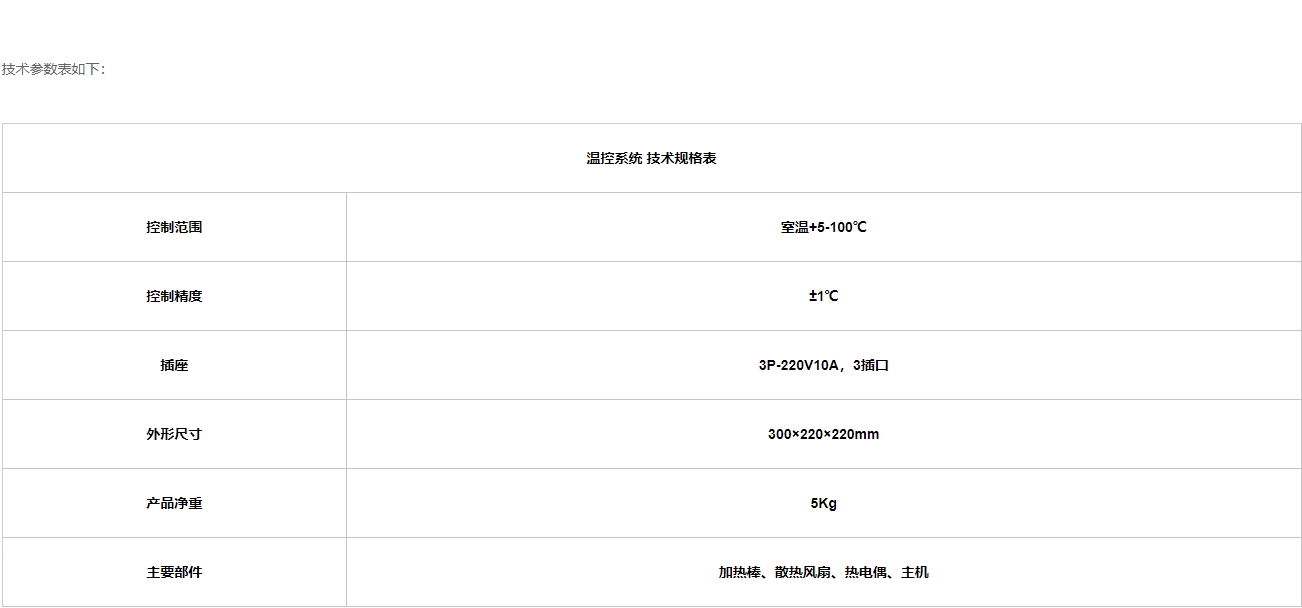The image size is (1302, 608).
Task: Select the 控制范围 row label
Action: click(x=174, y=227)
